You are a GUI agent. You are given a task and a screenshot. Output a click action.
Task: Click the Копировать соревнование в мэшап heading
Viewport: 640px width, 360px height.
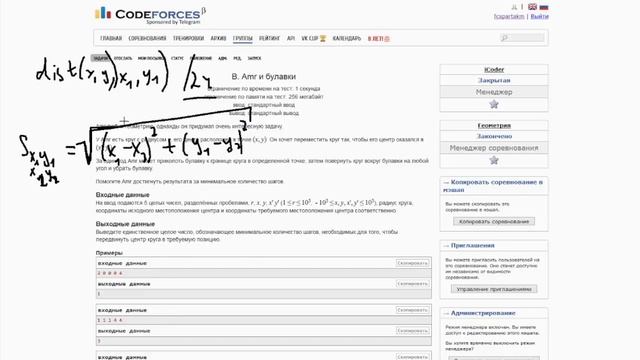493,186
